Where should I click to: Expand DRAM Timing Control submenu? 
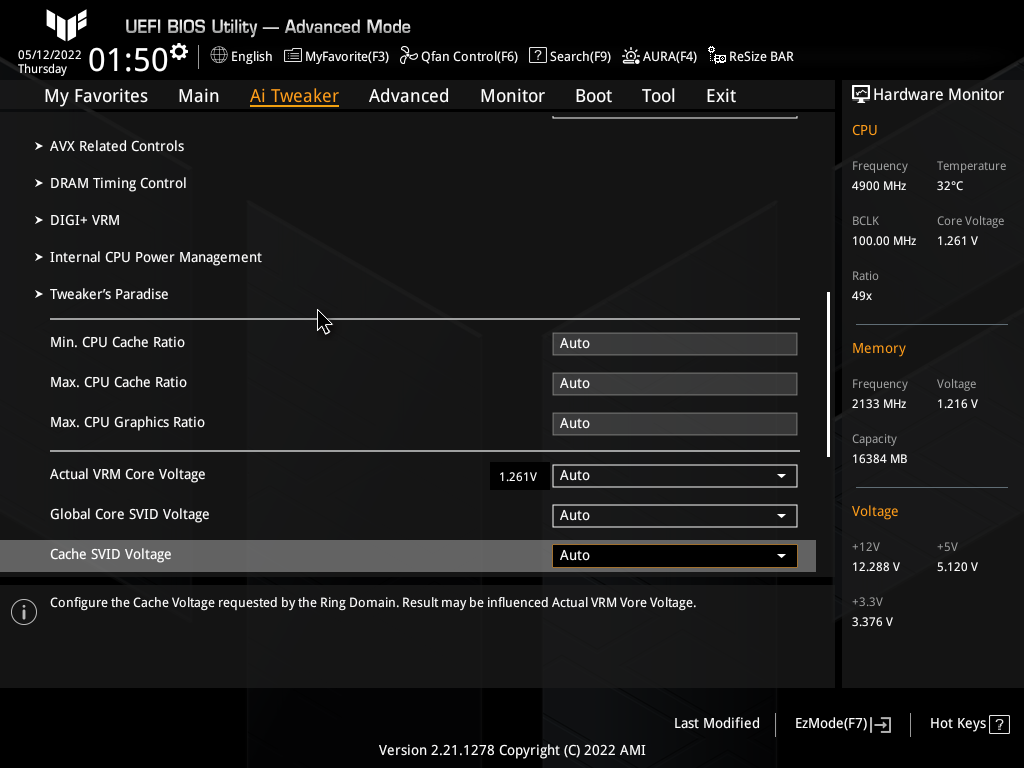[118, 184]
